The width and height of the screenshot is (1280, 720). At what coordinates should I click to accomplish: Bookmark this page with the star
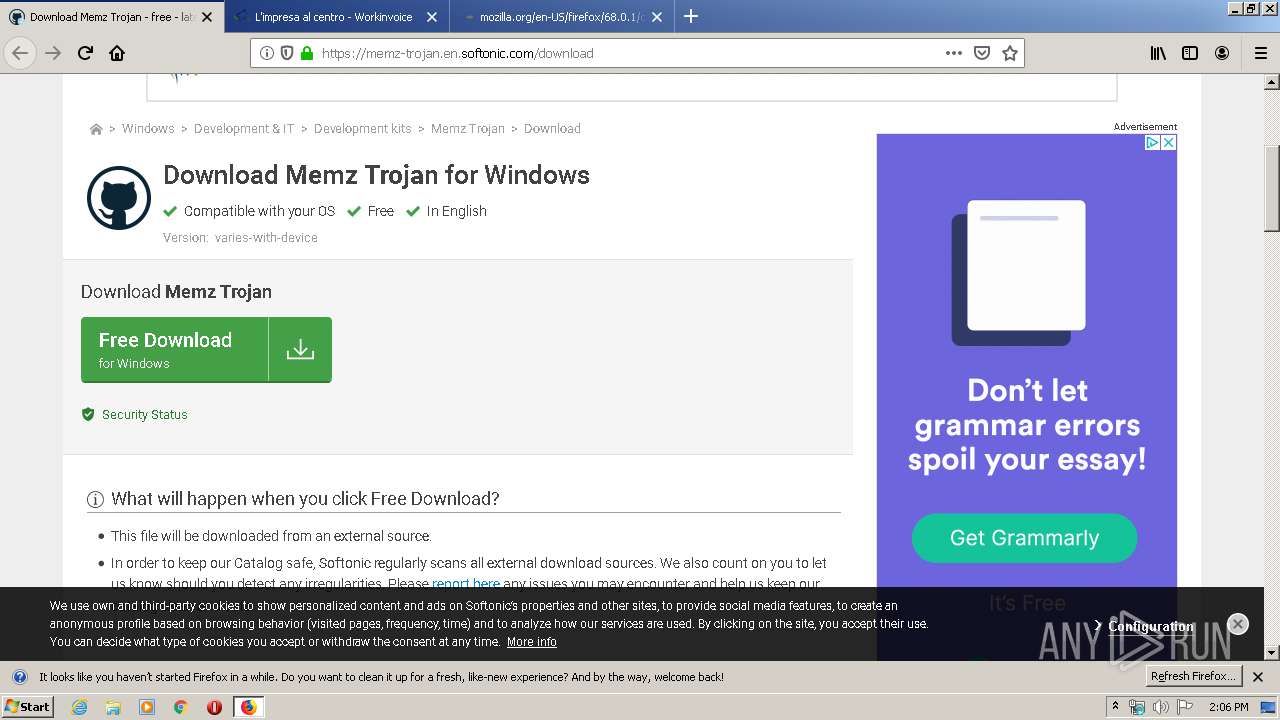pos(1010,53)
